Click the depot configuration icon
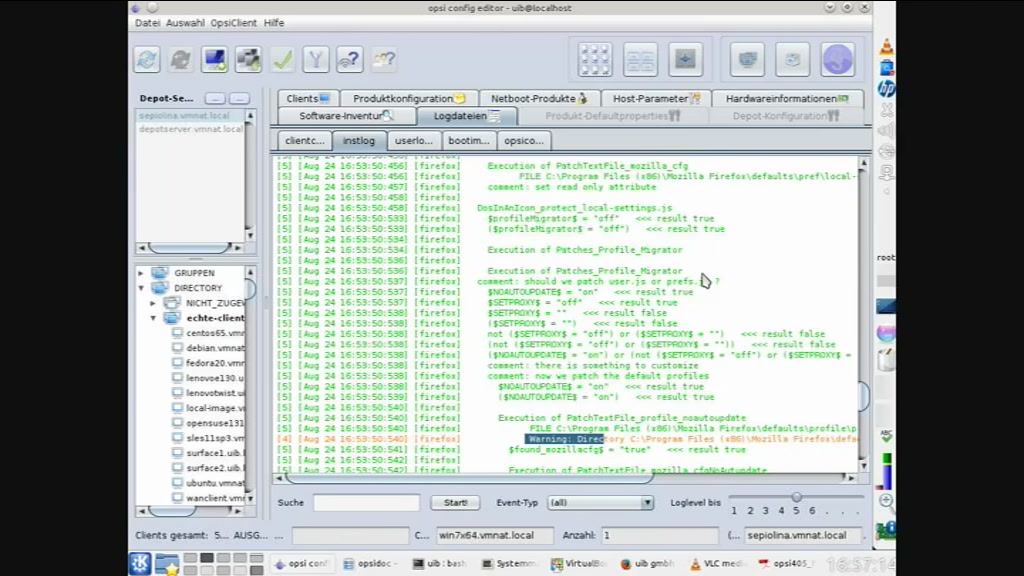The width and height of the screenshot is (1024, 576). pos(792,59)
